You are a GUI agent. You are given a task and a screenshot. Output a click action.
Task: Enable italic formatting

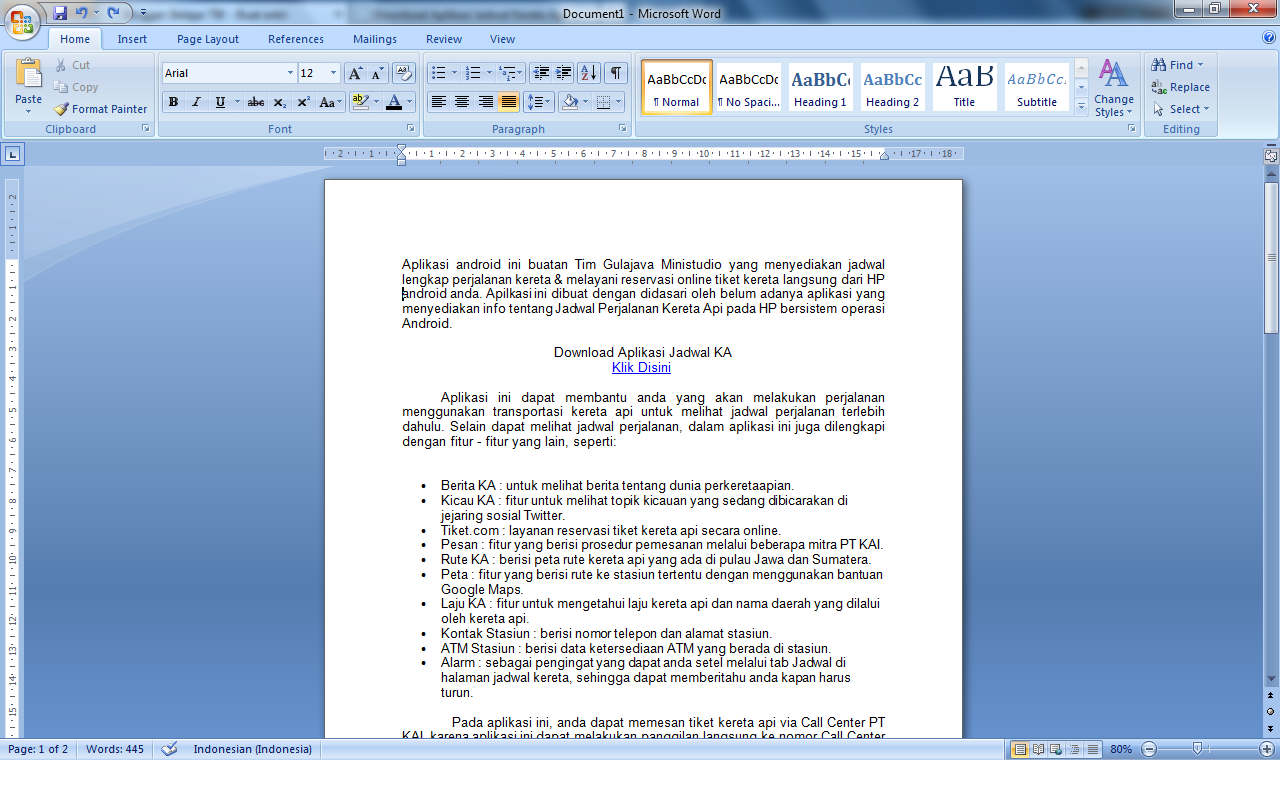pos(194,102)
